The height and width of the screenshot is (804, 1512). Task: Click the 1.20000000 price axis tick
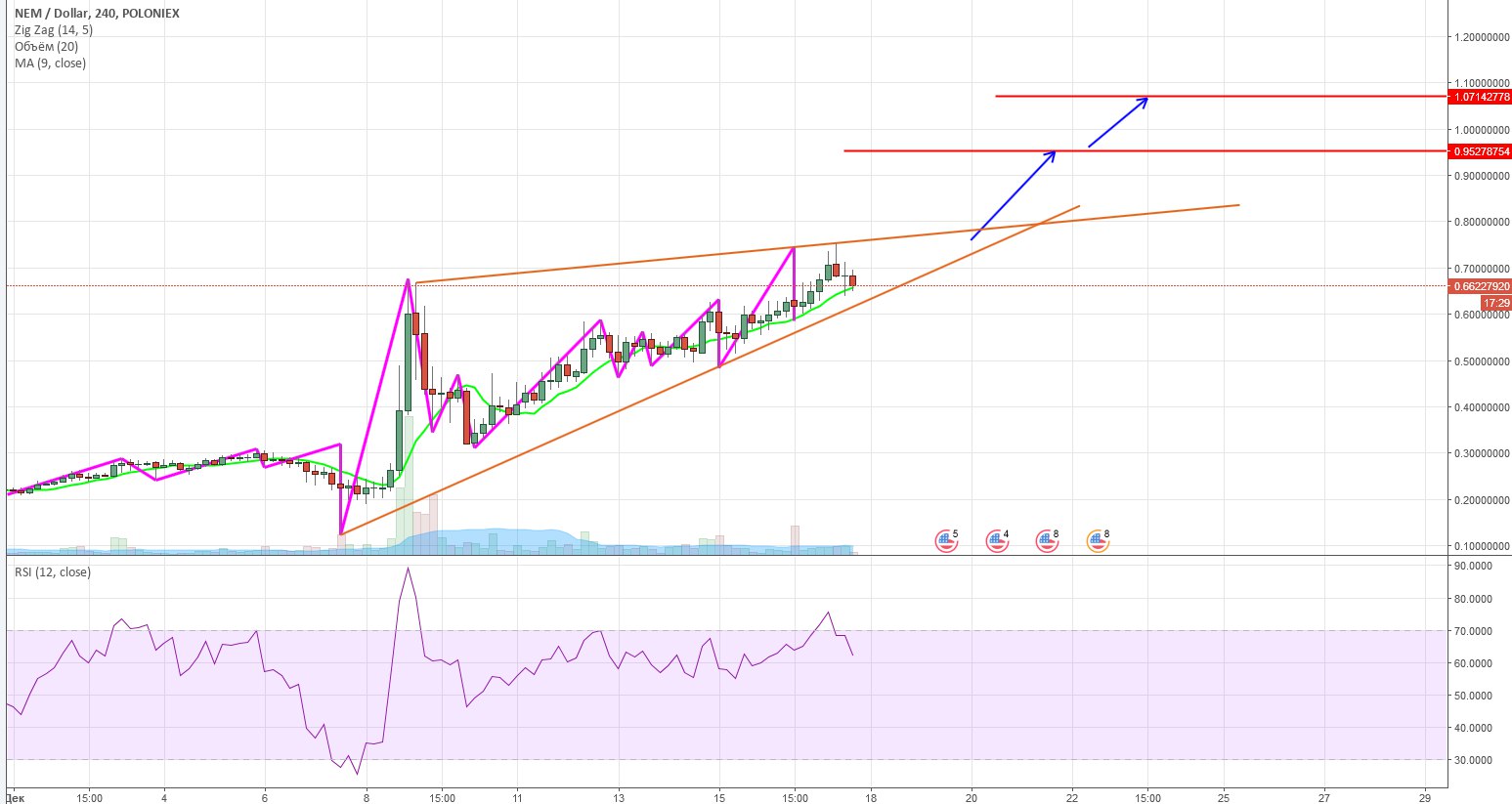pyautogui.click(x=1482, y=37)
